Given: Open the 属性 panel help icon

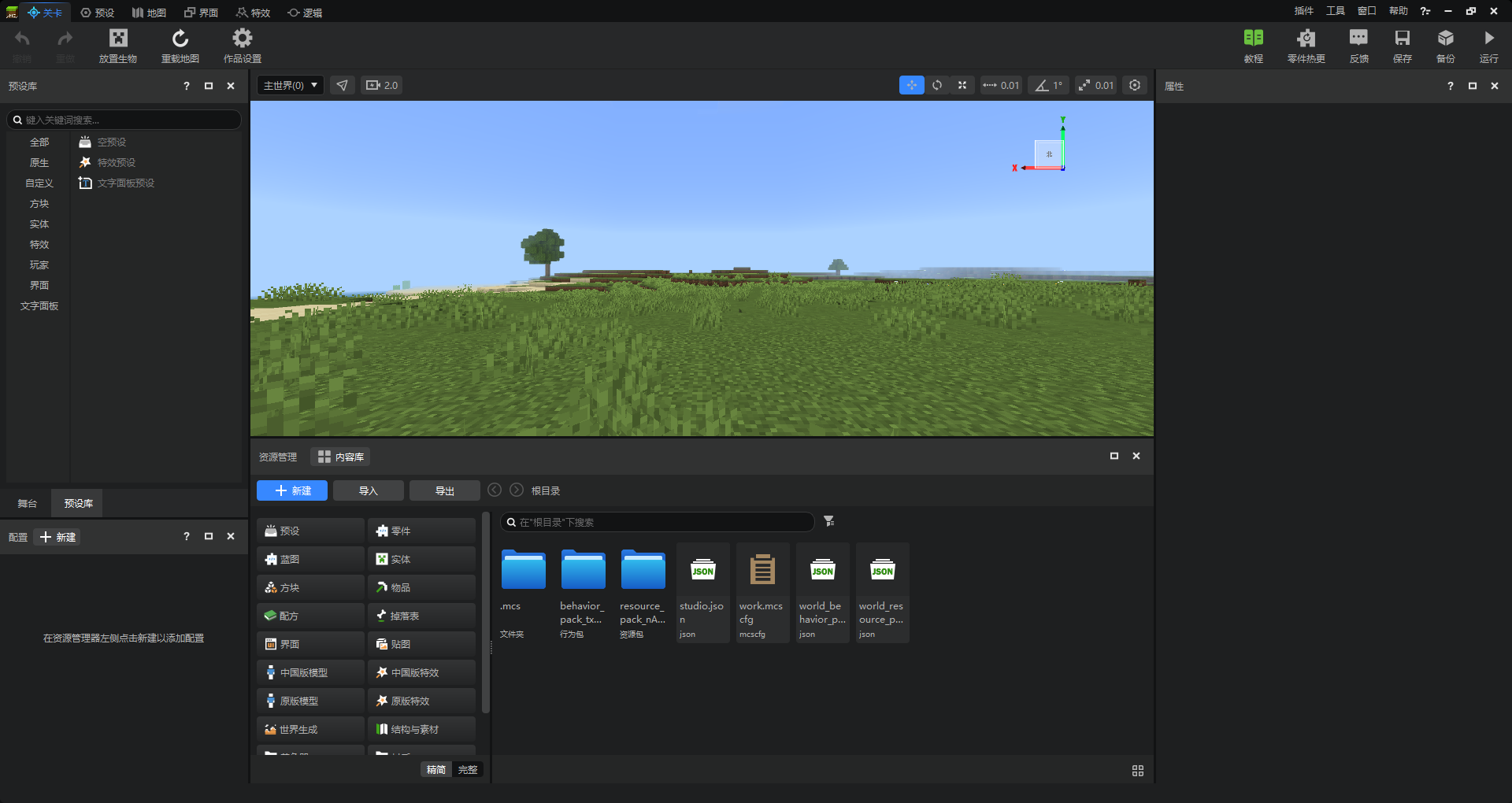Looking at the screenshot, I should [1451, 86].
